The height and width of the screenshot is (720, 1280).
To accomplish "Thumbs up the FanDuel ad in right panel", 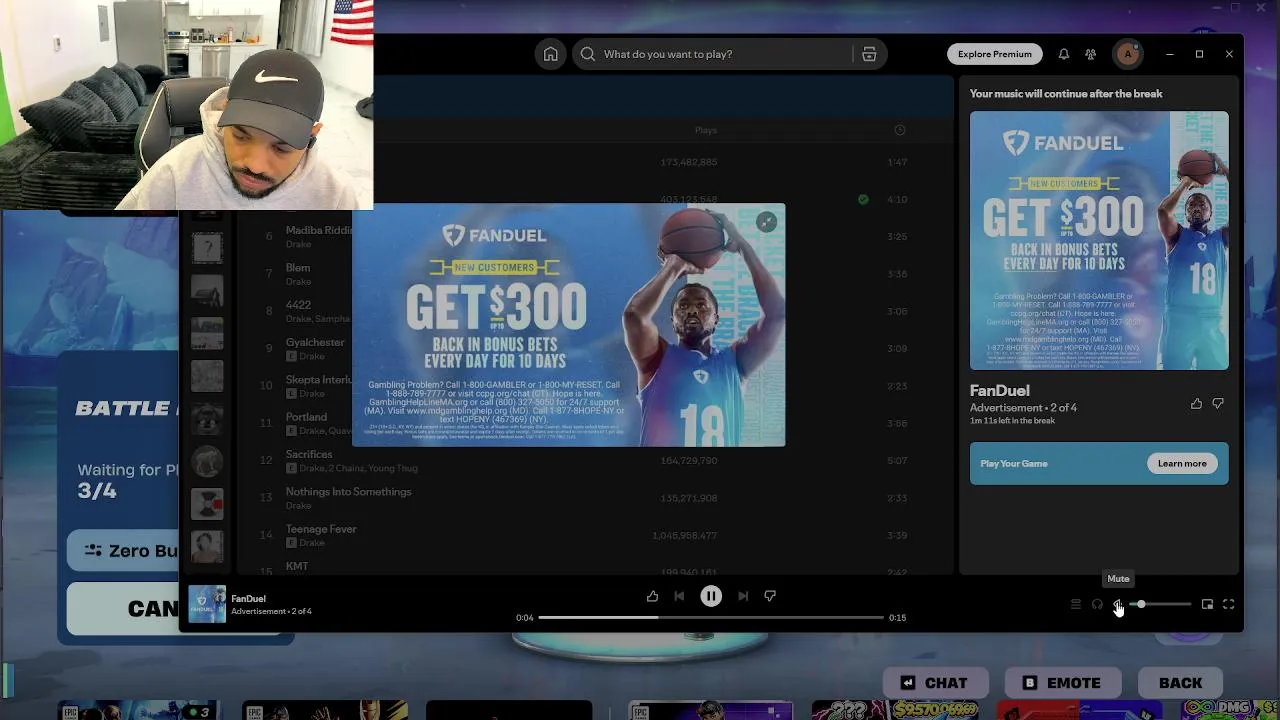I will [x=1196, y=404].
